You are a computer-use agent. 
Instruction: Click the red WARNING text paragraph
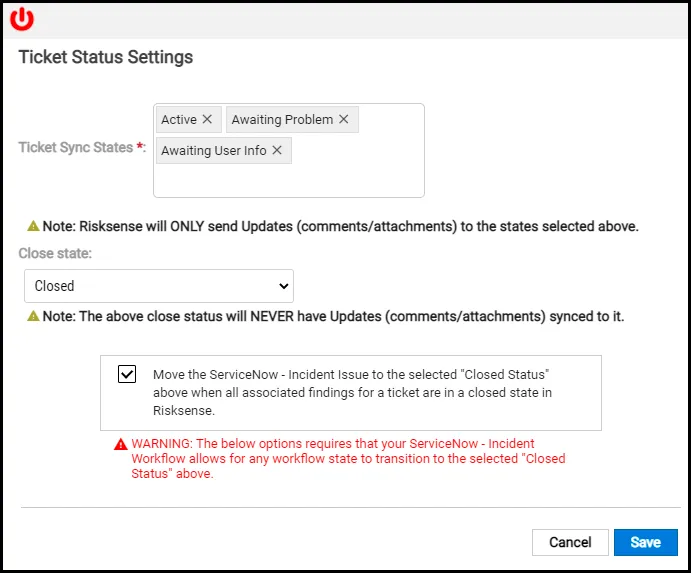pos(348,458)
